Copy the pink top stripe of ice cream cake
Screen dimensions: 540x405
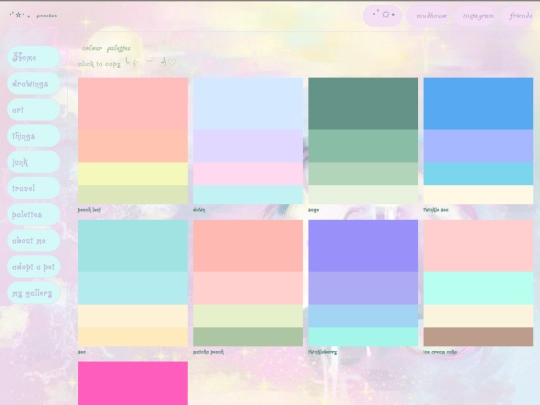tap(478, 246)
